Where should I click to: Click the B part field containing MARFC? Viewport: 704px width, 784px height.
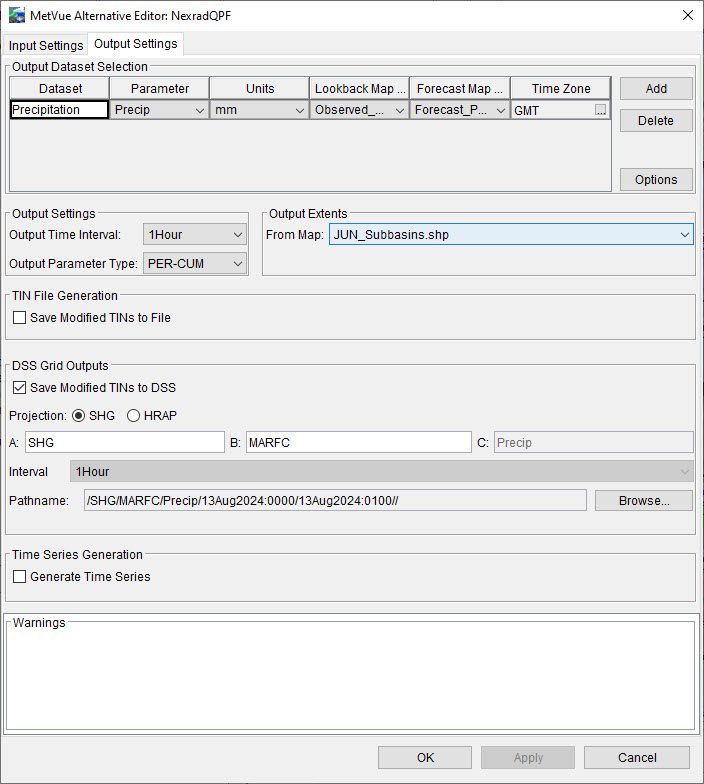click(358, 442)
